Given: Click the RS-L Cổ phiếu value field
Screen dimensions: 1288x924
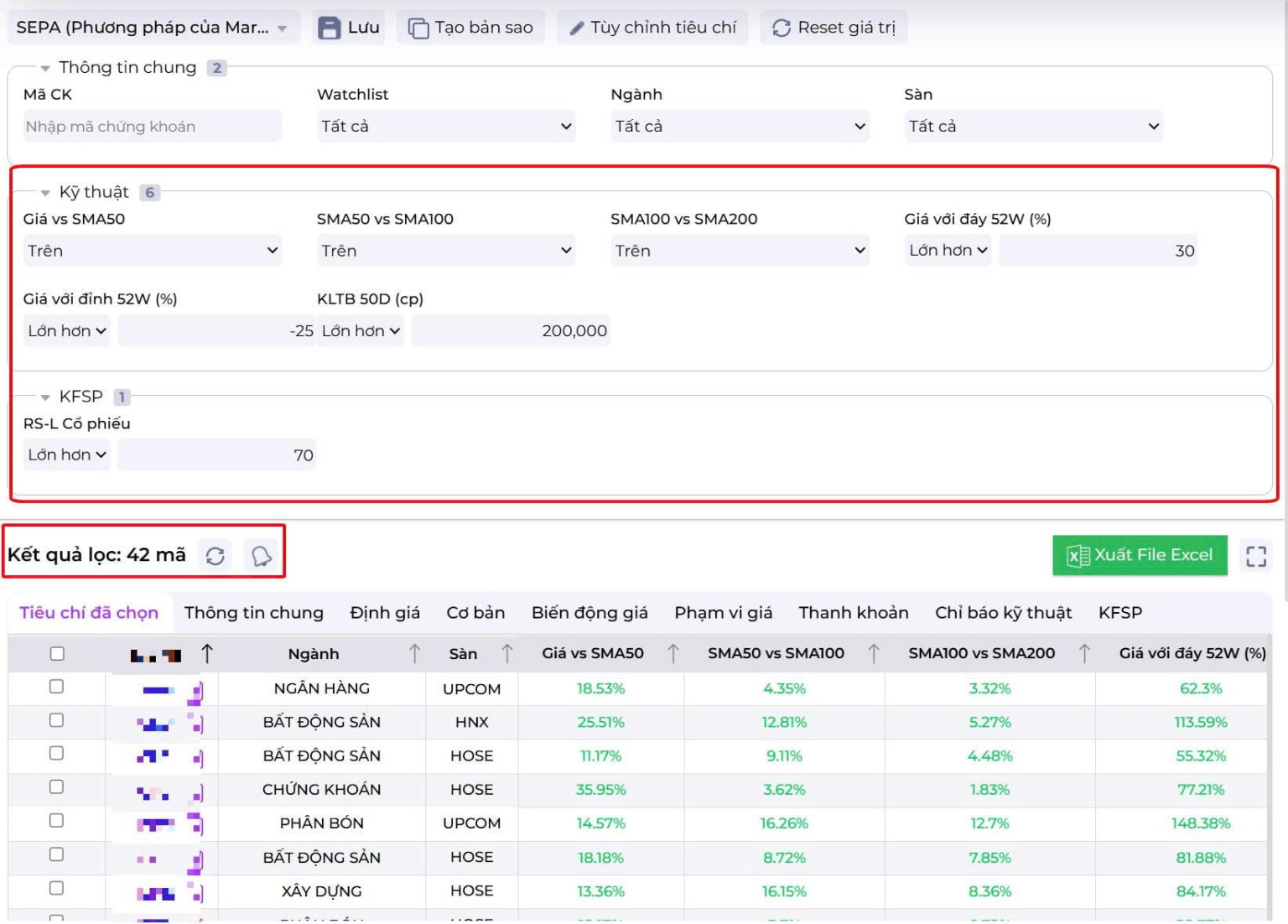Looking at the screenshot, I should point(216,455).
